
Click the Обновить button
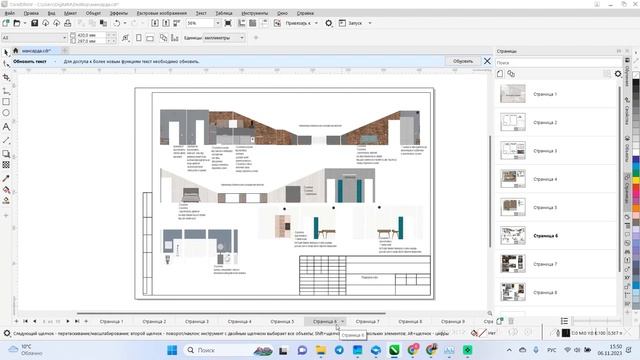(463, 61)
